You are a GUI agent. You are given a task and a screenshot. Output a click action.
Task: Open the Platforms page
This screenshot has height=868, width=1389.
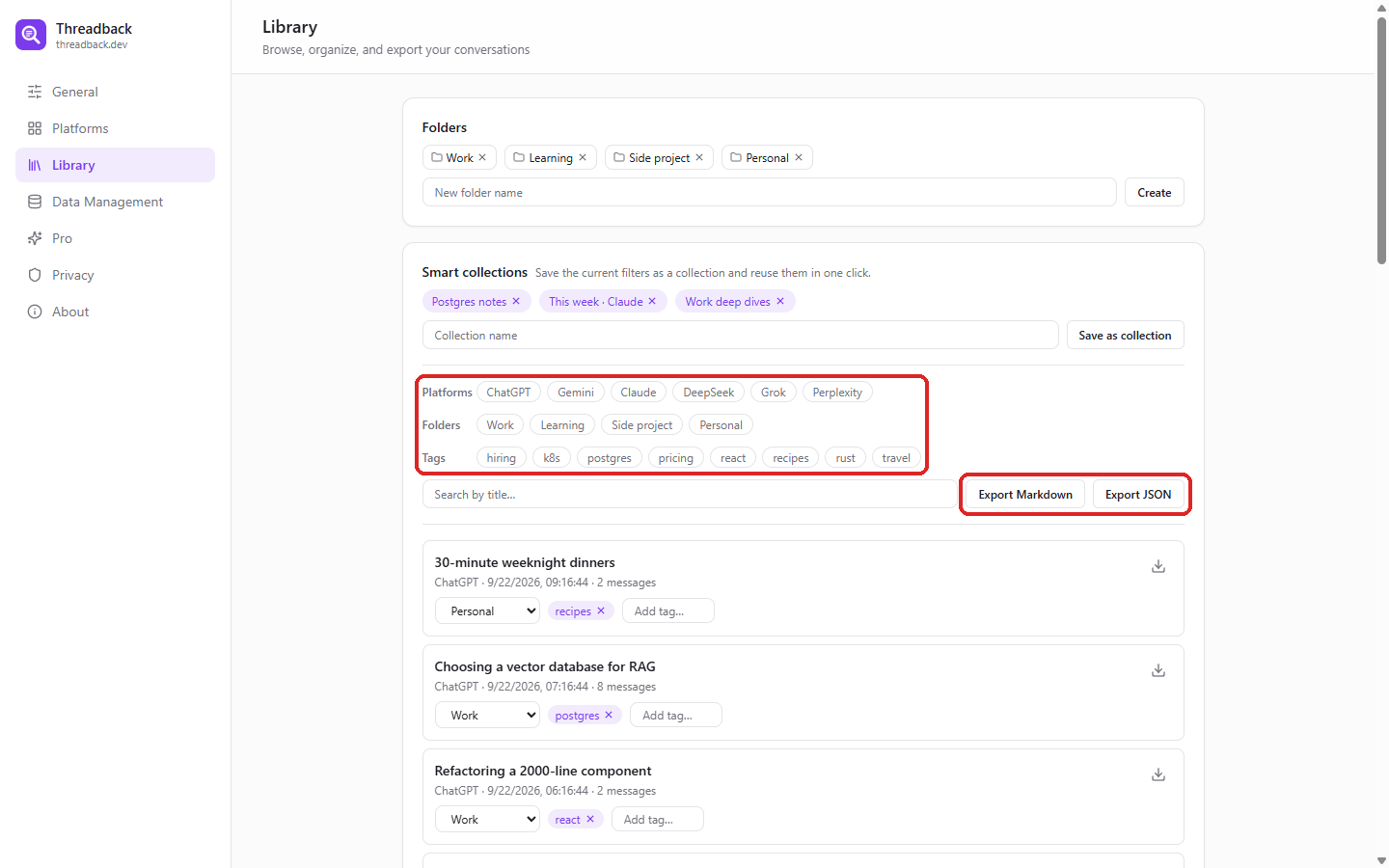[x=115, y=128]
